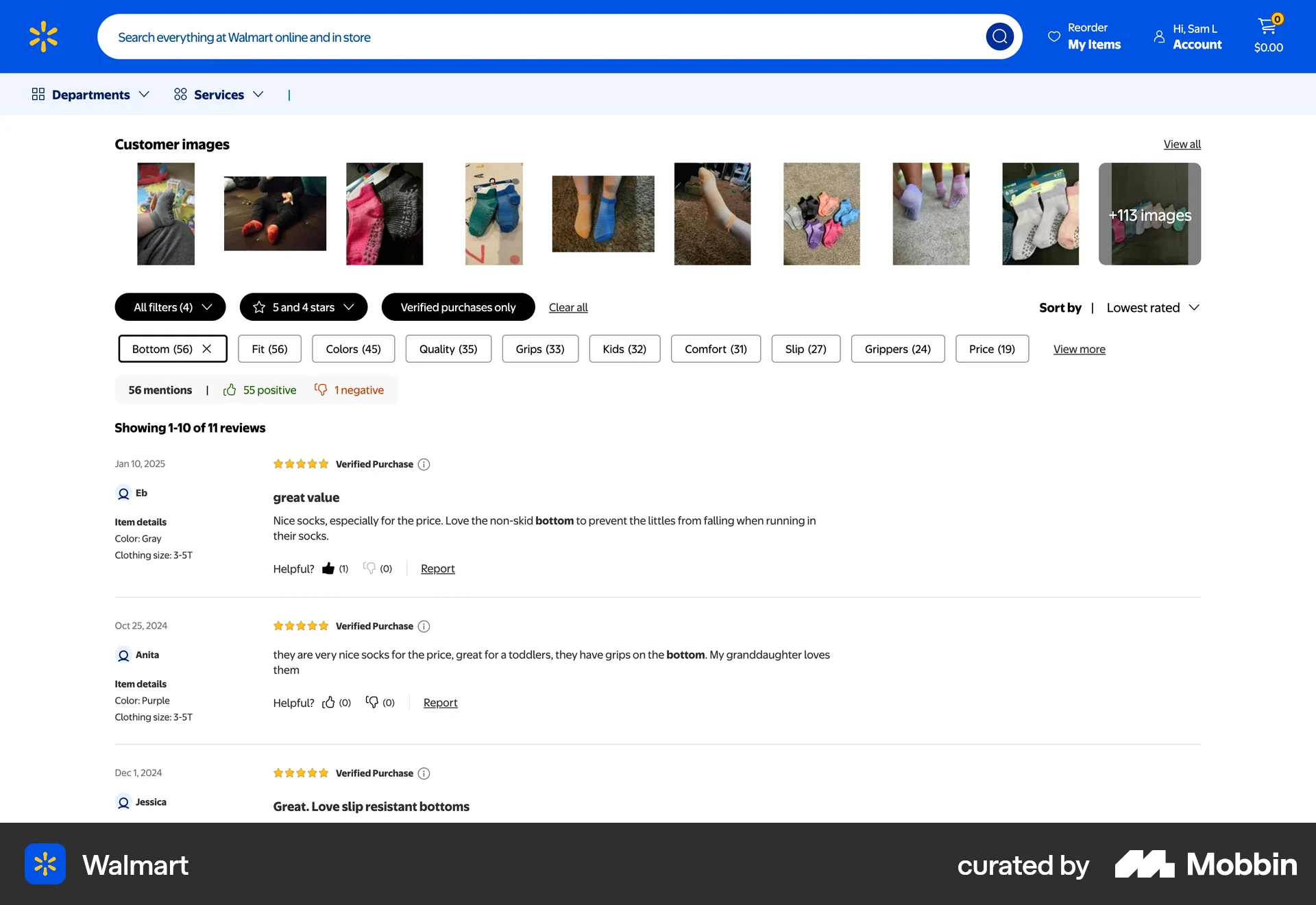
Task: Click the Account person icon
Action: [1158, 36]
